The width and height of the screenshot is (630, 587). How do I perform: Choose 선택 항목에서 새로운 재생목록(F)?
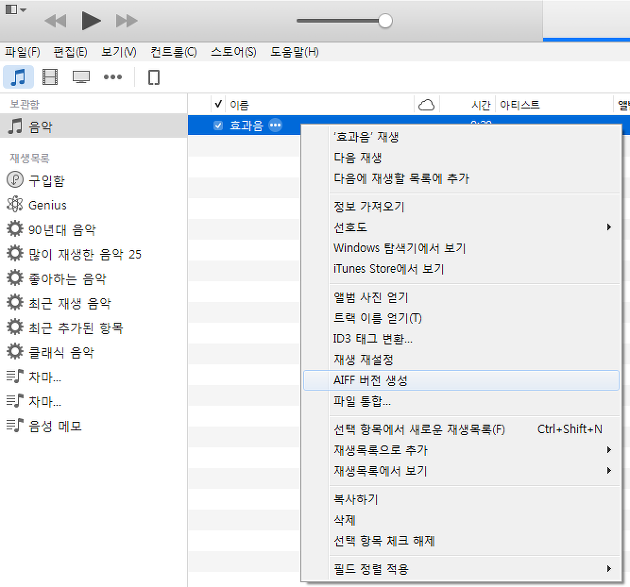tap(461, 429)
